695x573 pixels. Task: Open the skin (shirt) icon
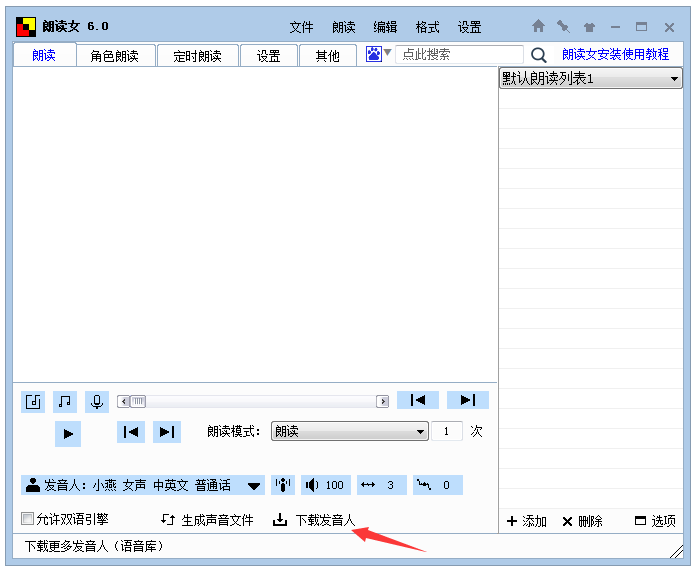pos(589,27)
